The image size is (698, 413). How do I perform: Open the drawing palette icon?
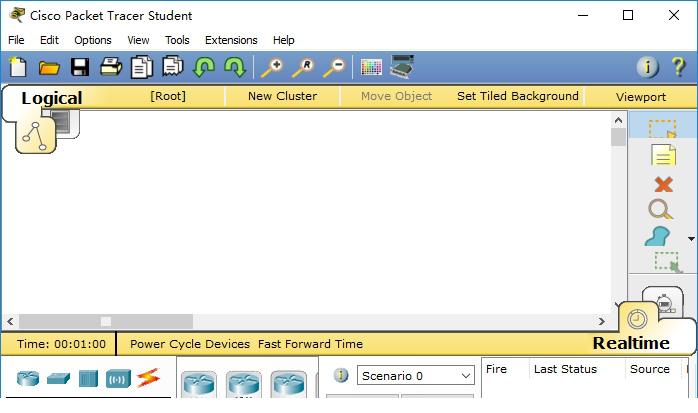click(371, 68)
